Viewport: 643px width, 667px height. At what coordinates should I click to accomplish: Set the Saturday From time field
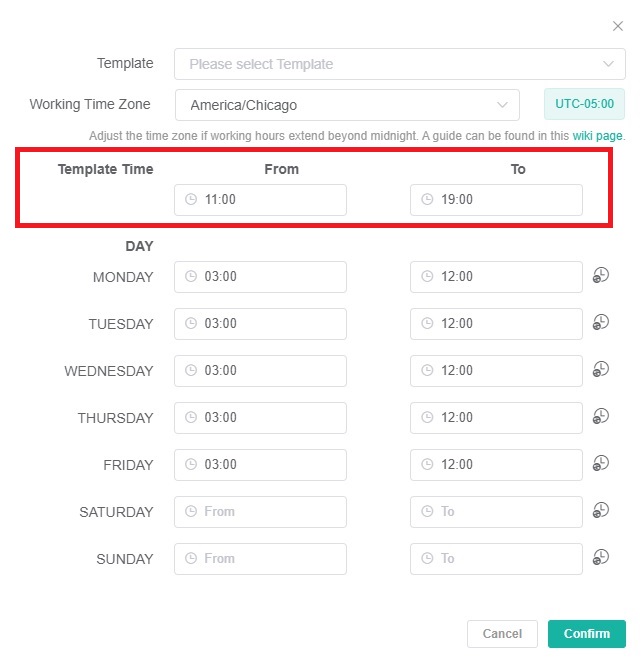(260, 512)
